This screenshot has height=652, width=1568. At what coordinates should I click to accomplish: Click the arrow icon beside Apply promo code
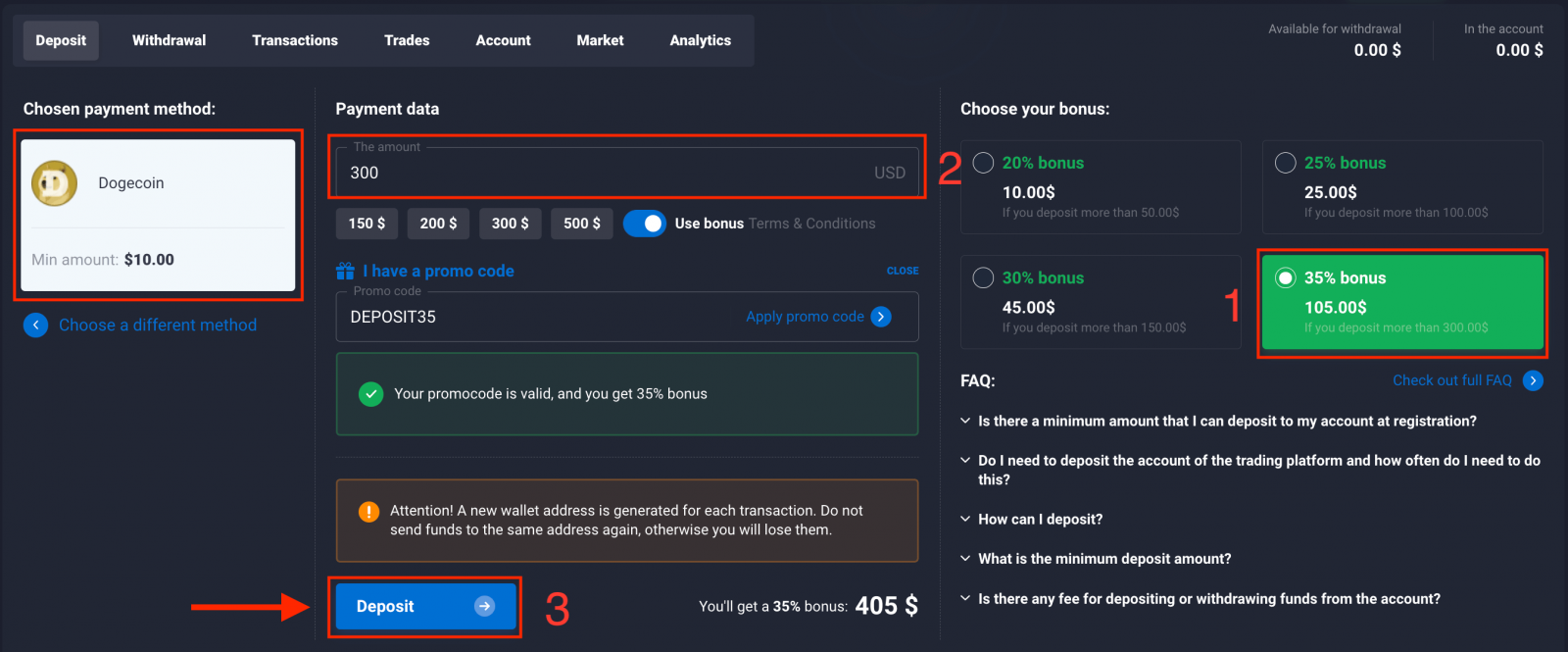(x=881, y=317)
